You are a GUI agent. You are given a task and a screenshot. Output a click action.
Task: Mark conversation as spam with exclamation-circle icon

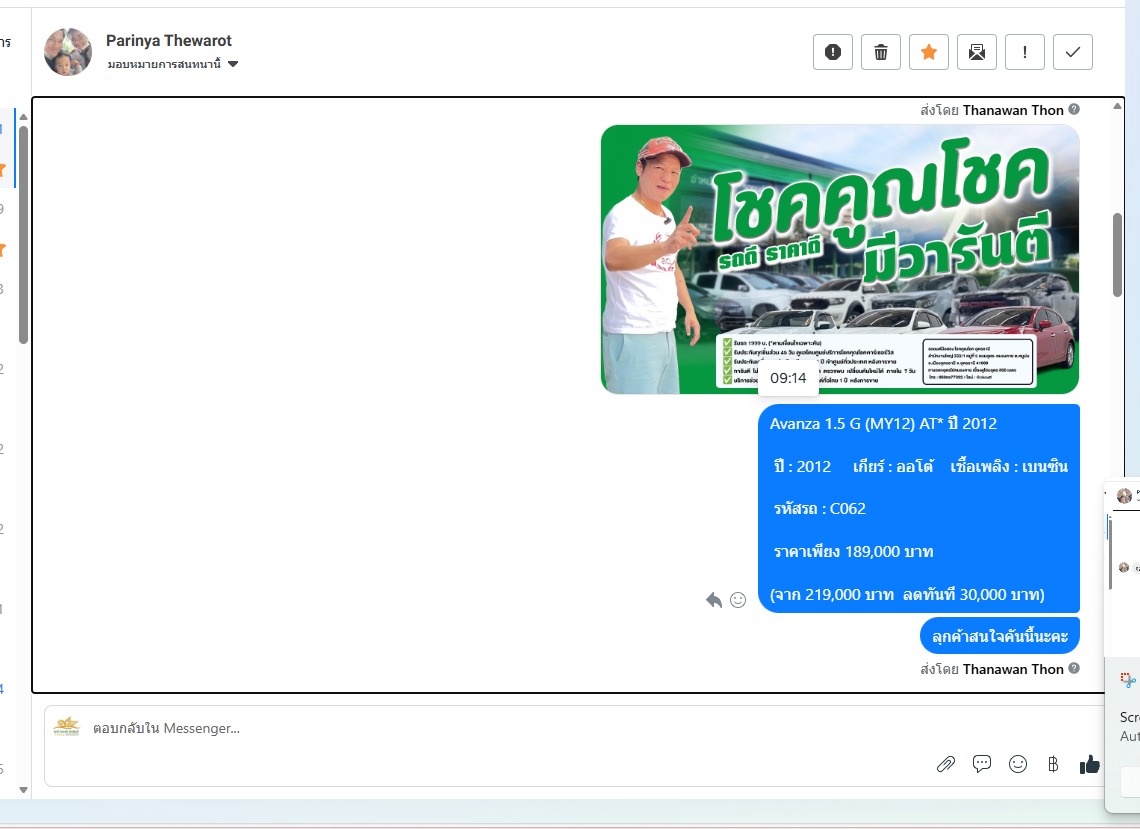coord(832,52)
